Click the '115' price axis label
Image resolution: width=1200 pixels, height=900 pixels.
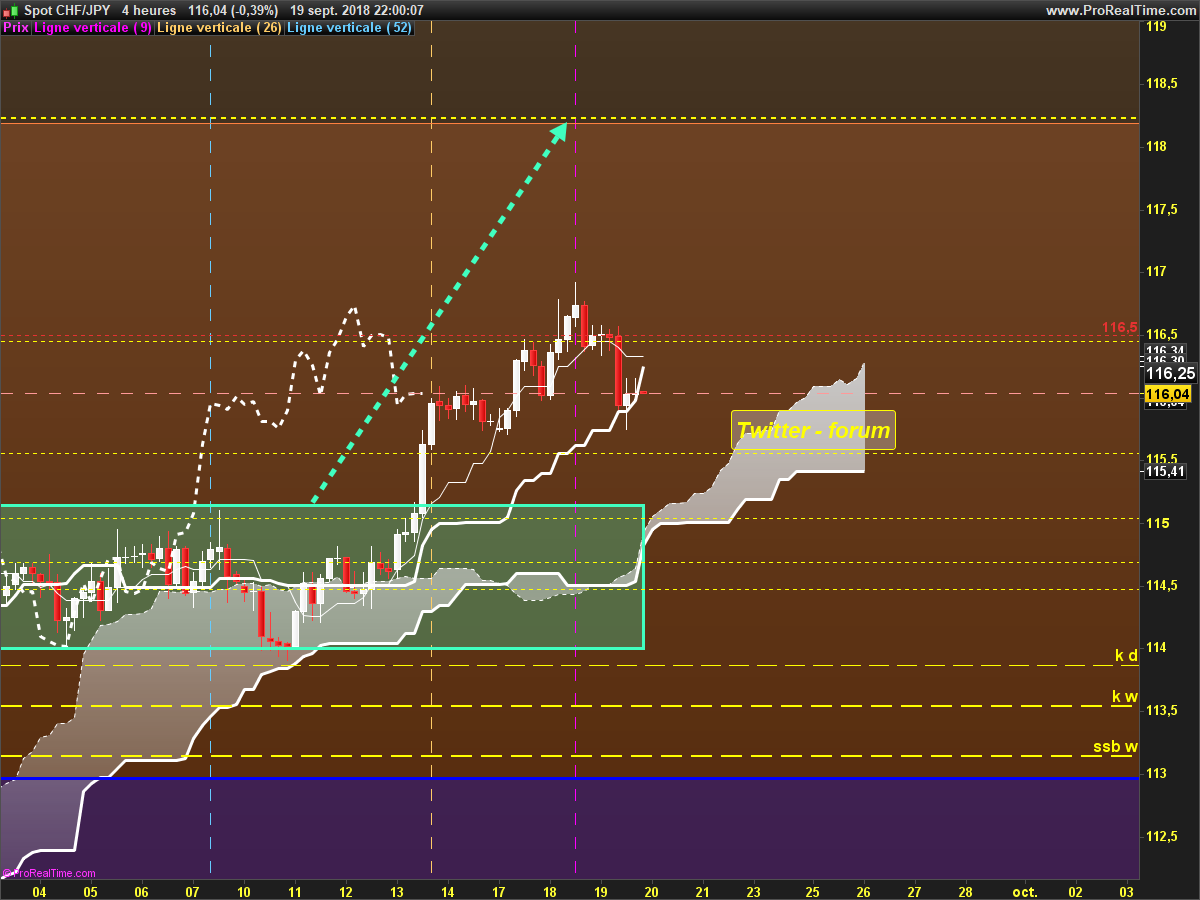tap(1156, 523)
